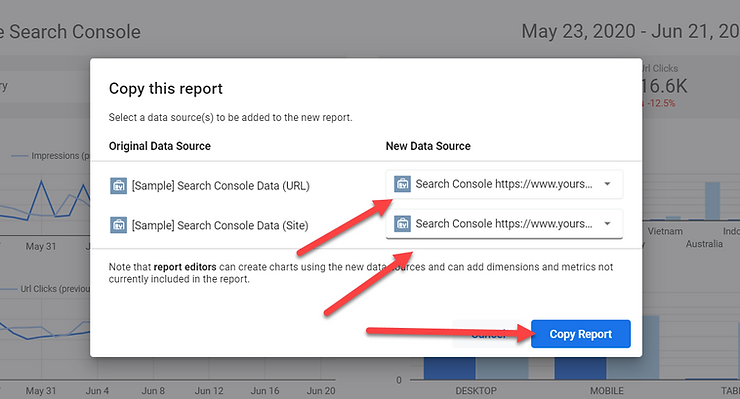This screenshot has width=740, height=399.
Task: Click the DESKTOP bar label in the background chart
Action: (x=476, y=391)
